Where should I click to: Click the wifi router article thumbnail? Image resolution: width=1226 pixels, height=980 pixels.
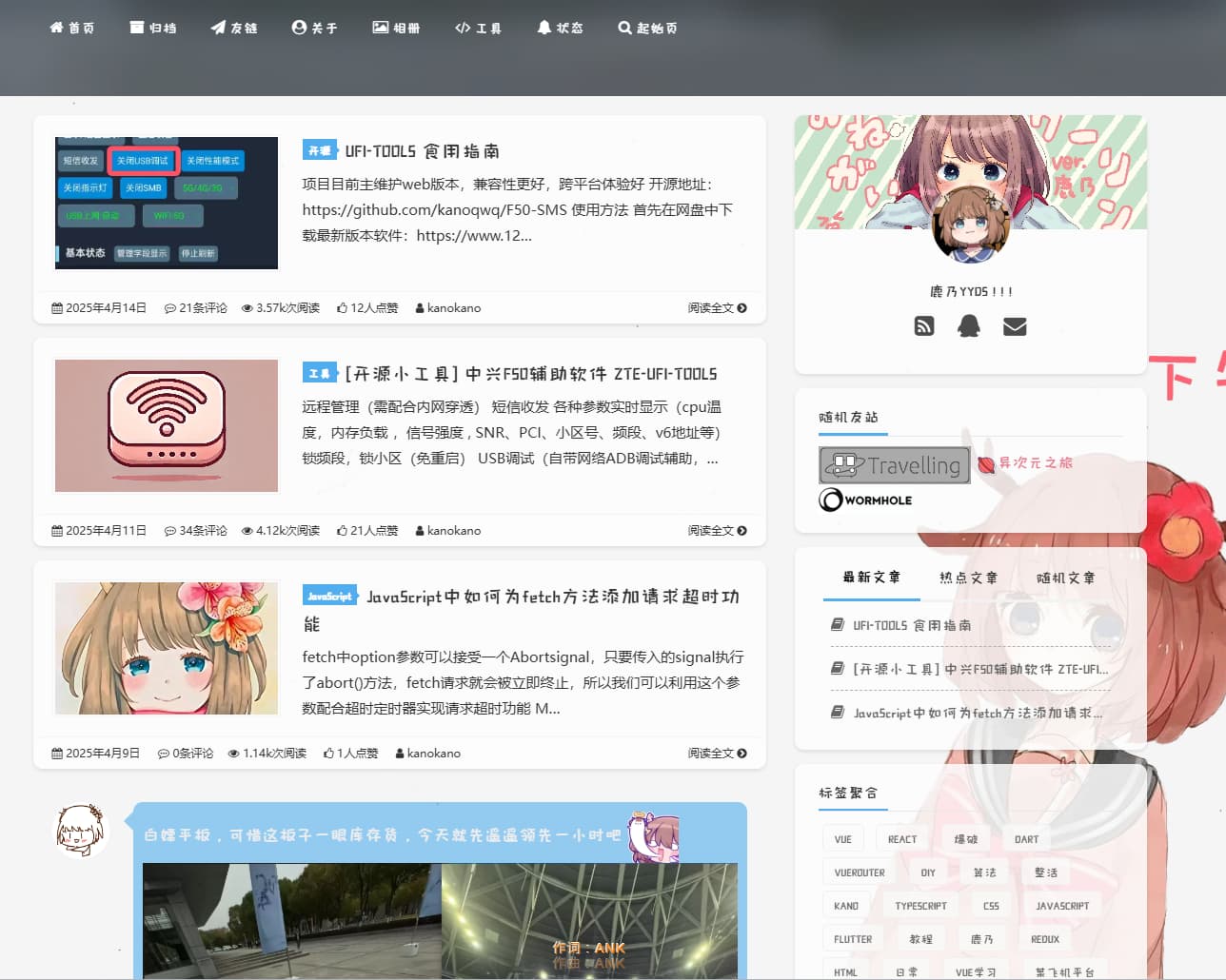[166, 425]
